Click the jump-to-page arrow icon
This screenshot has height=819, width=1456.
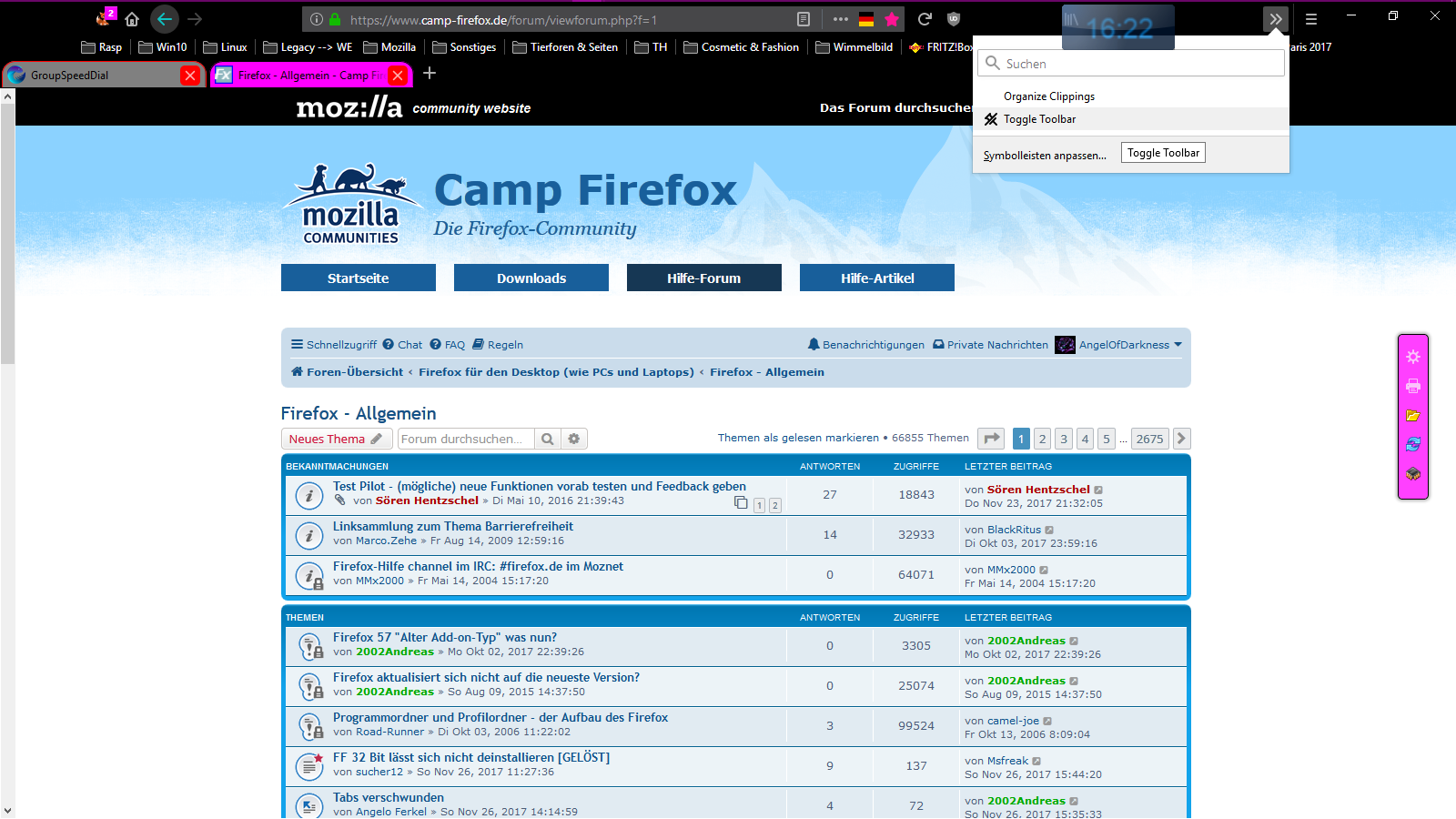(991, 439)
